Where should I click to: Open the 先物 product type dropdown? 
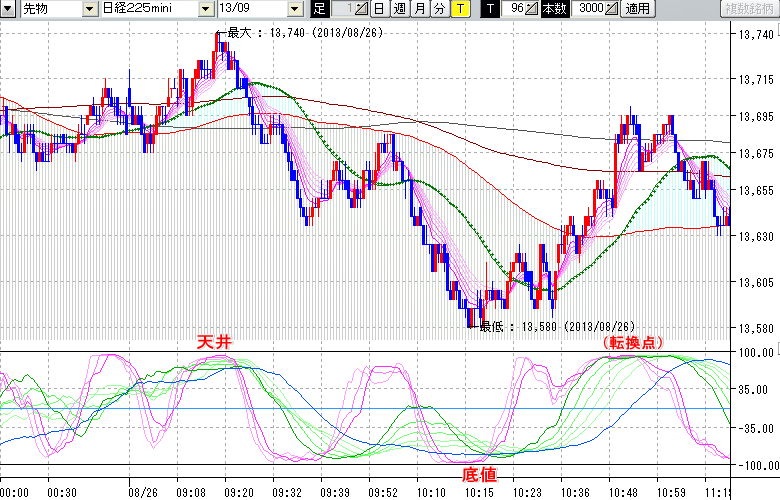pyautogui.click(x=90, y=9)
